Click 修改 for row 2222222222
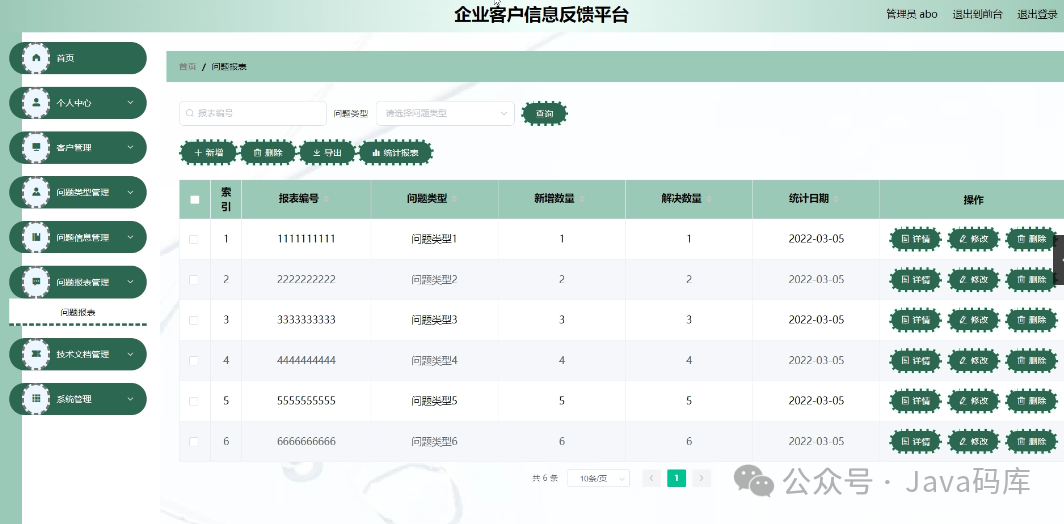The image size is (1064, 524). click(x=974, y=280)
